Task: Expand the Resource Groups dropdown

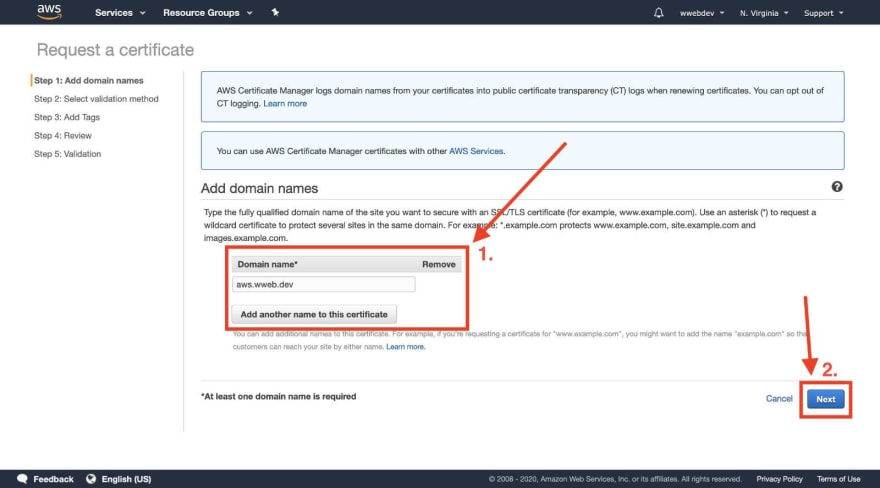Action: click(x=208, y=12)
